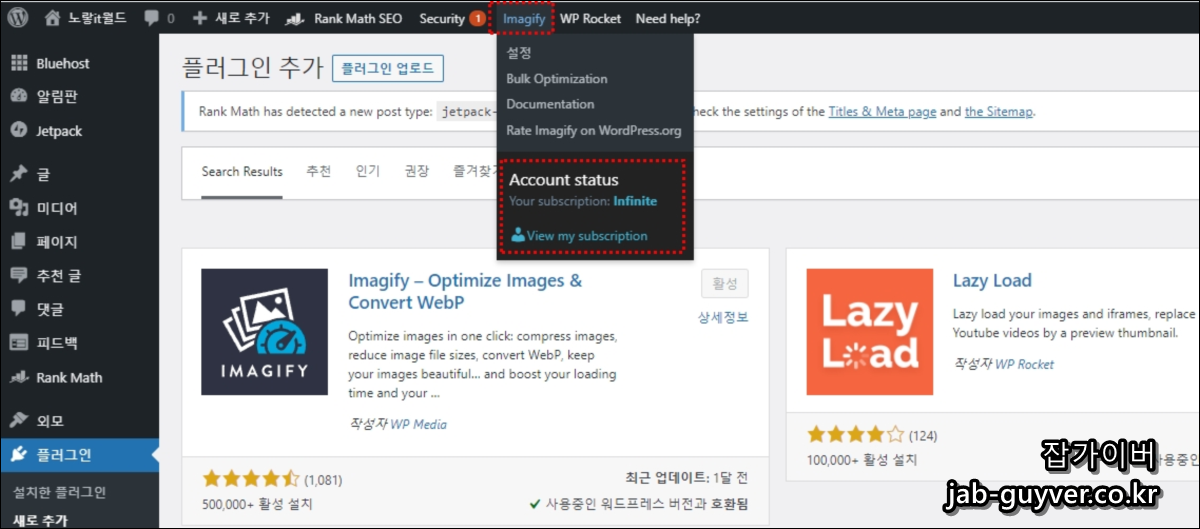The width and height of the screenshot is (1200, 529).
Task: Click the 최근 업데이트: 1달 전 text
Action: point(685,478)
